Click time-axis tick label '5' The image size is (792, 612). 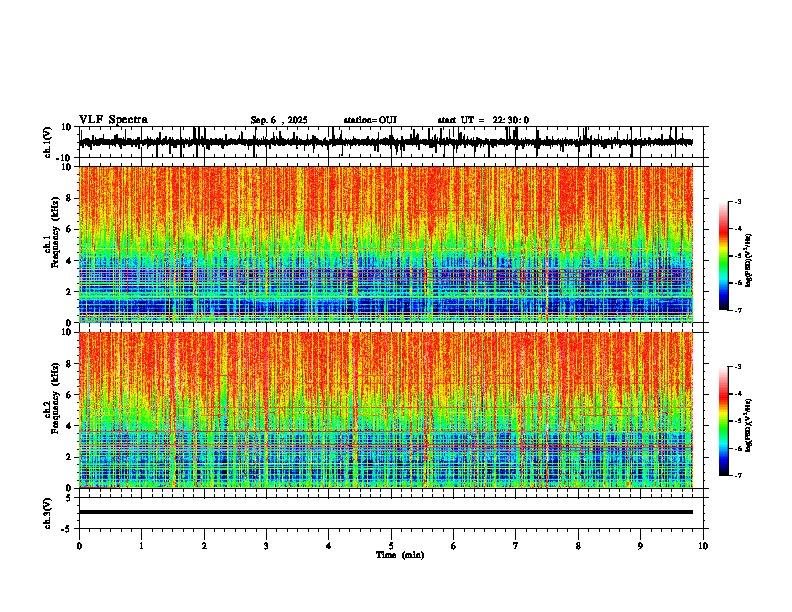coord(391,546)
